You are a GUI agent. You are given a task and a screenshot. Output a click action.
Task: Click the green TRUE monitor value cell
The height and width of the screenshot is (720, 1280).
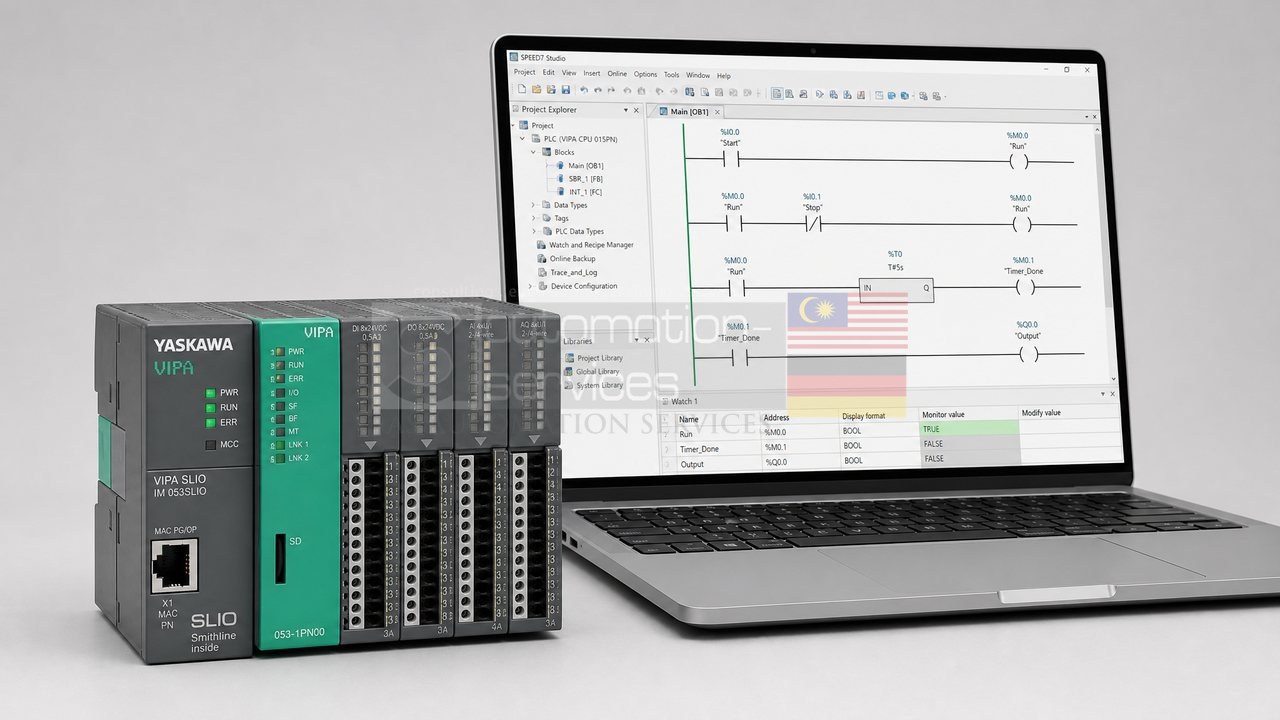[969, 428]
